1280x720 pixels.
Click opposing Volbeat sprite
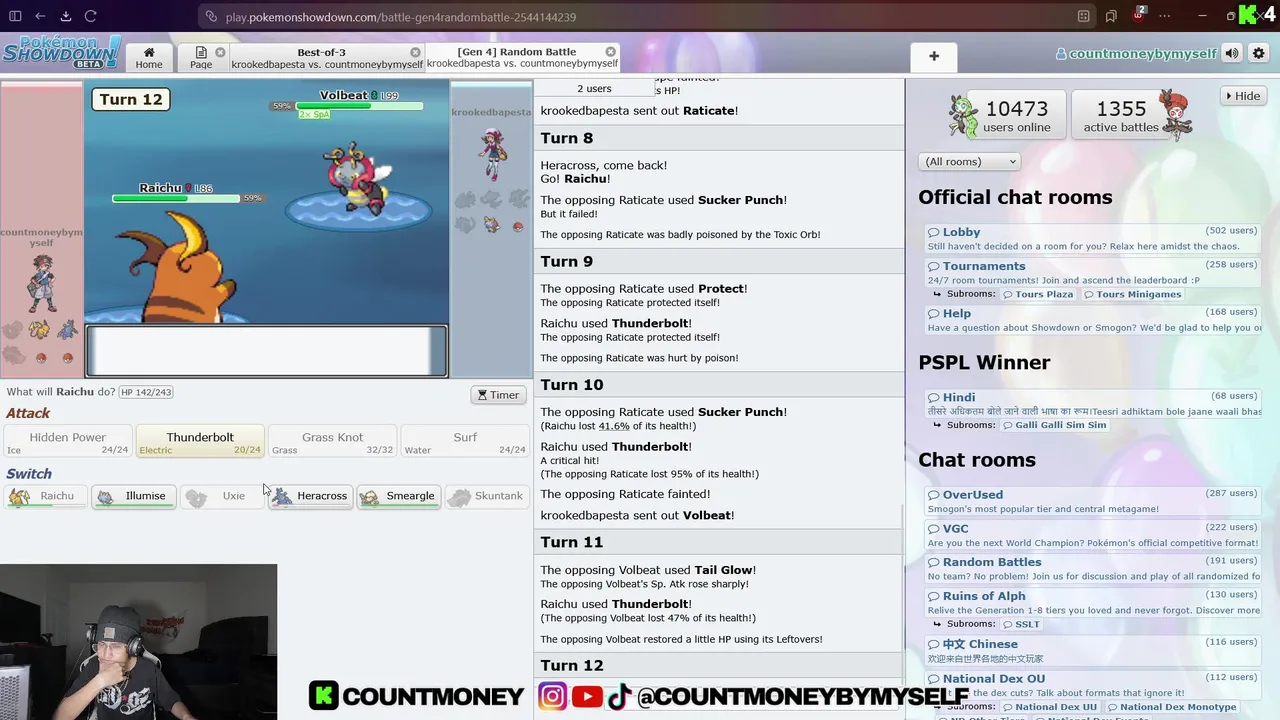point(357,178)
